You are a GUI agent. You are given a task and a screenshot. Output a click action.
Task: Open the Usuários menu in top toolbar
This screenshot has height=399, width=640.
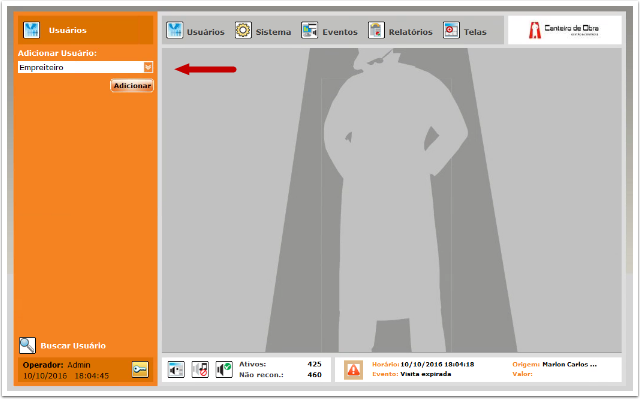(x=195, y=31)
